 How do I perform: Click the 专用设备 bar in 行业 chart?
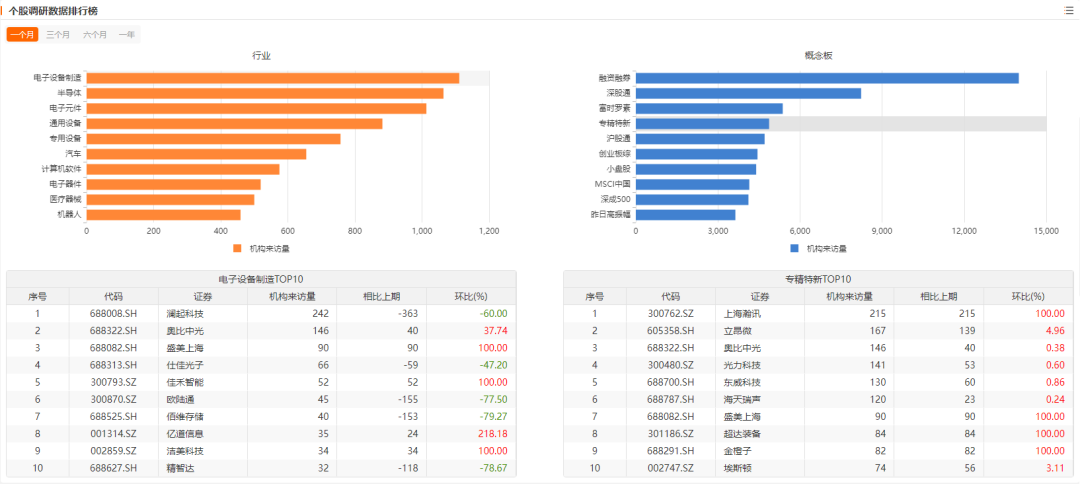coord(214,138)
